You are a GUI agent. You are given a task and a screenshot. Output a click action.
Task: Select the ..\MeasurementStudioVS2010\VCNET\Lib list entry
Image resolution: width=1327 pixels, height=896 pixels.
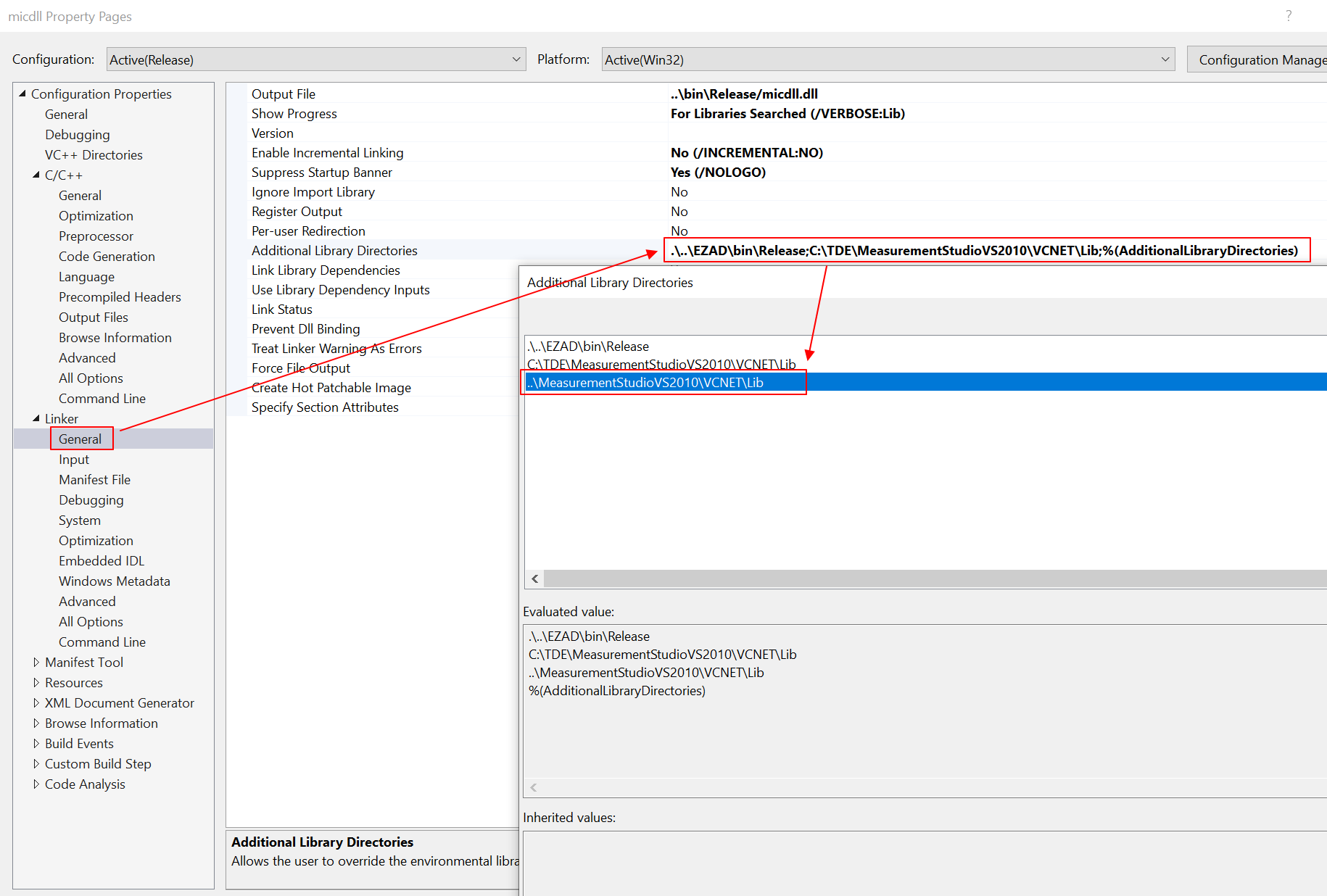[645, 382]
